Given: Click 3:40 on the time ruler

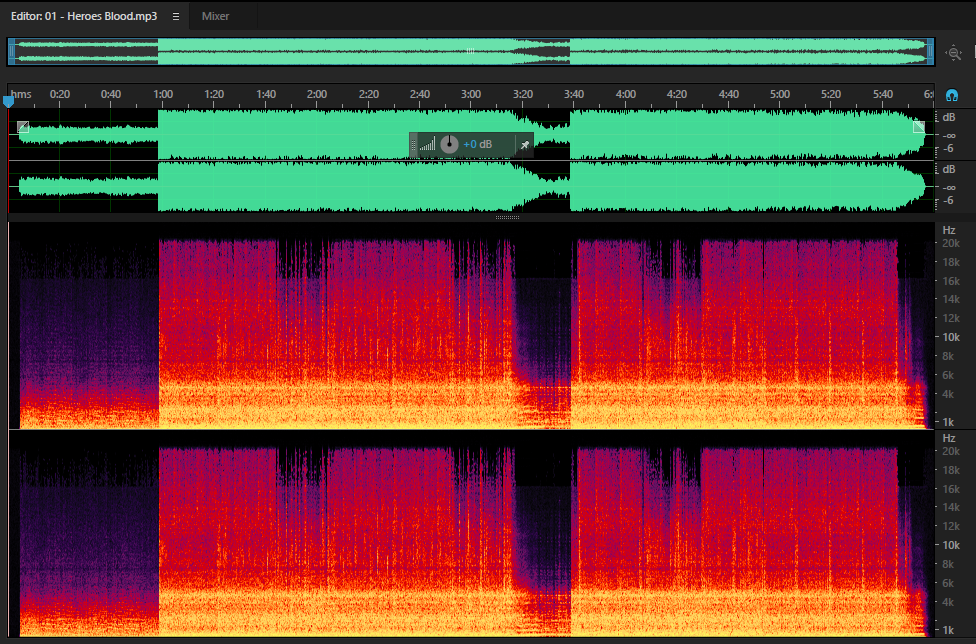Looking at the screenshot, I should tap(574, 94).
